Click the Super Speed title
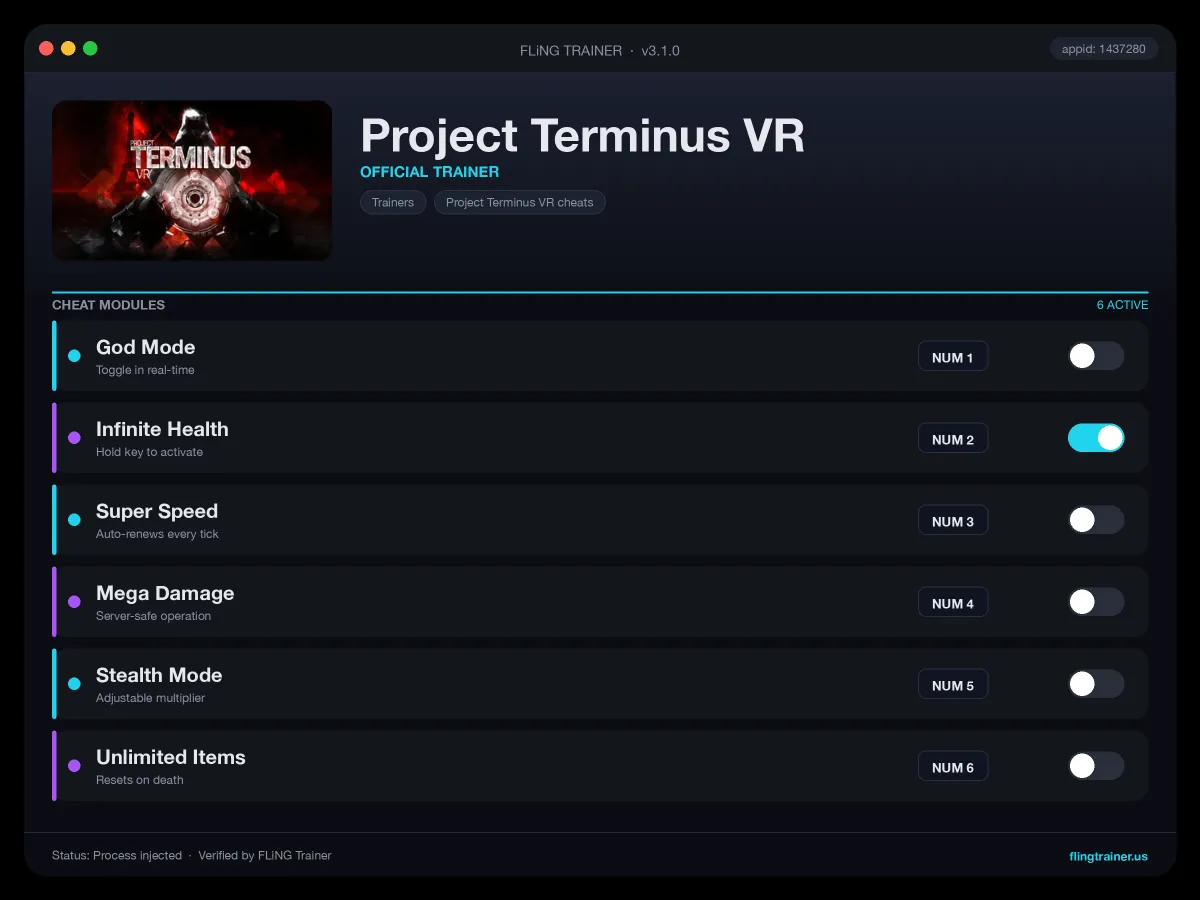Screen dimensions: 1200x900 point(157,511)
